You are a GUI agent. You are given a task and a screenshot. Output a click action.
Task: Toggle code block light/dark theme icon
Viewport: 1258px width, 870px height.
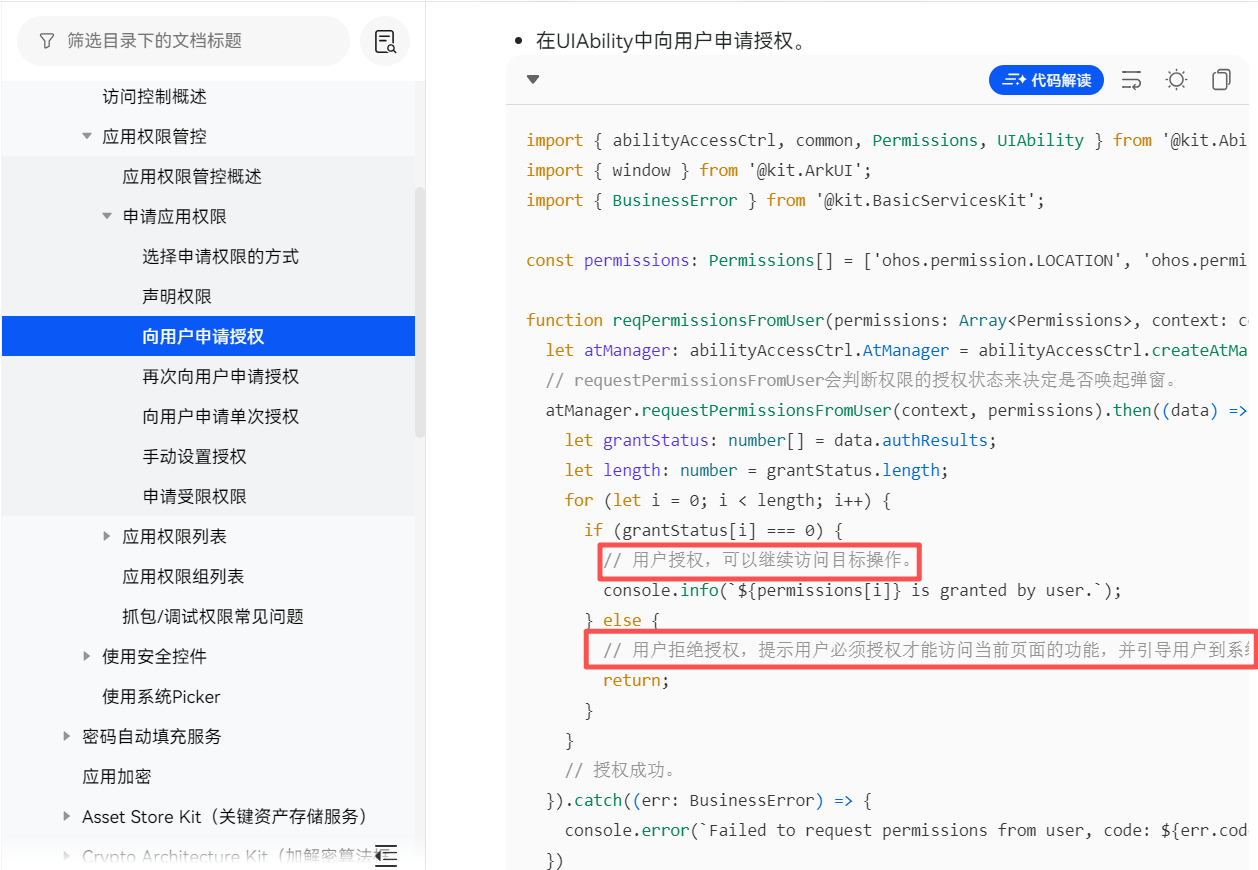tap(1177, 80)
